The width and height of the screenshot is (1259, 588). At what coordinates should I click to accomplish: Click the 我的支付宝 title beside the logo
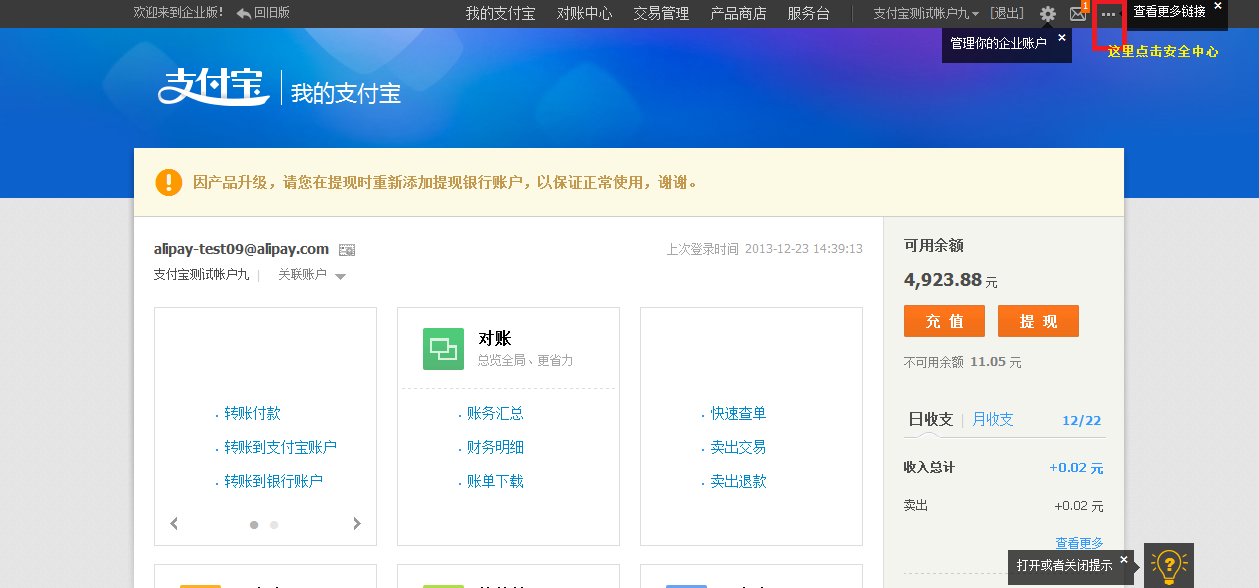click(x=346, y=94)
